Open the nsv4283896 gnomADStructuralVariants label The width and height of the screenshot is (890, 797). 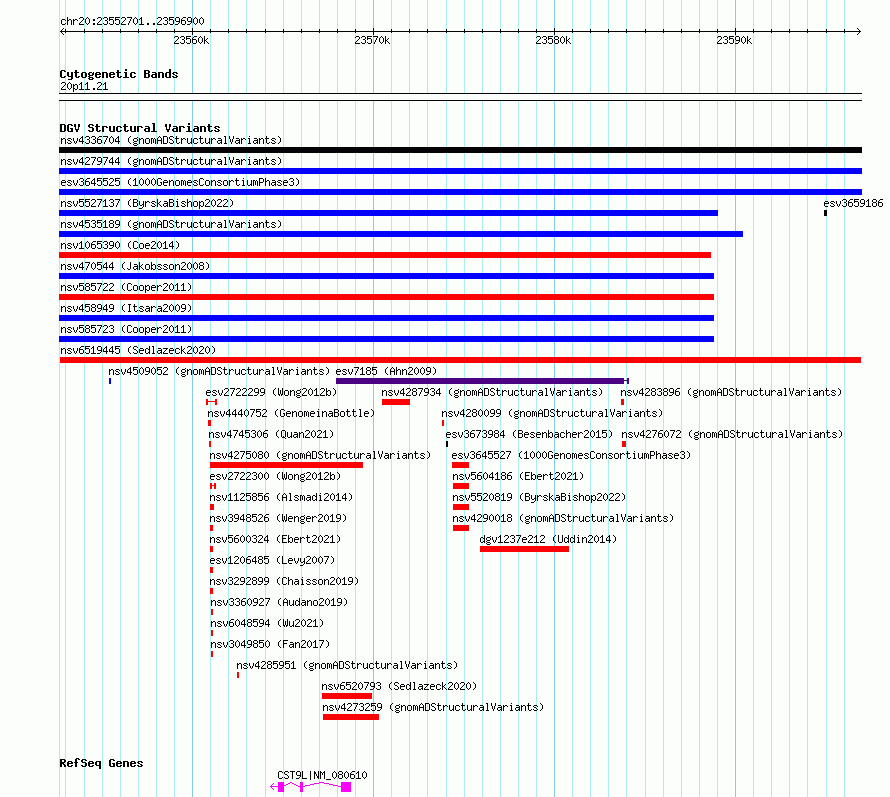pyautogui.click(x=731, y=392)
